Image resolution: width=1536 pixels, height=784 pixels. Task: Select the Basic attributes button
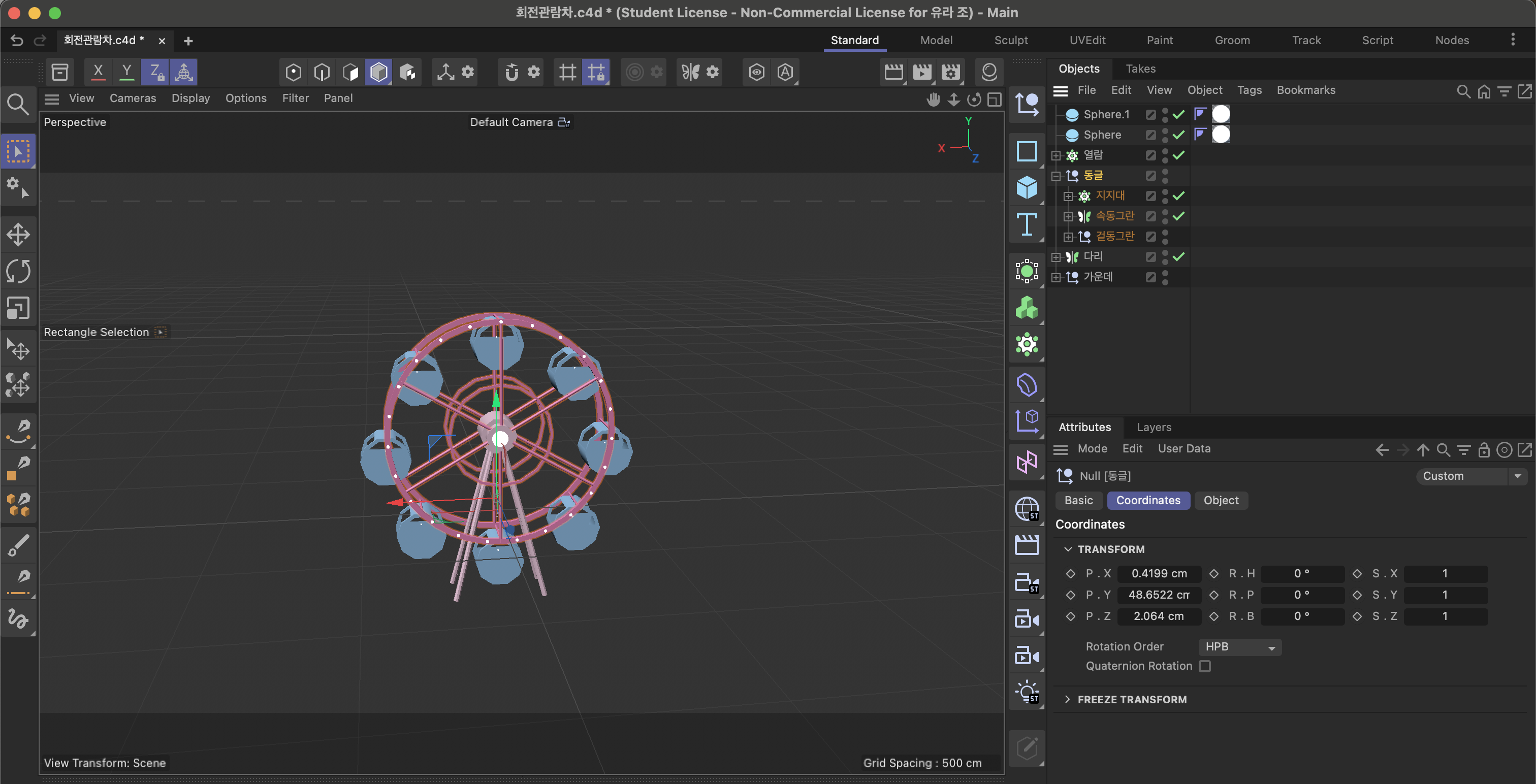[1079, 500]
